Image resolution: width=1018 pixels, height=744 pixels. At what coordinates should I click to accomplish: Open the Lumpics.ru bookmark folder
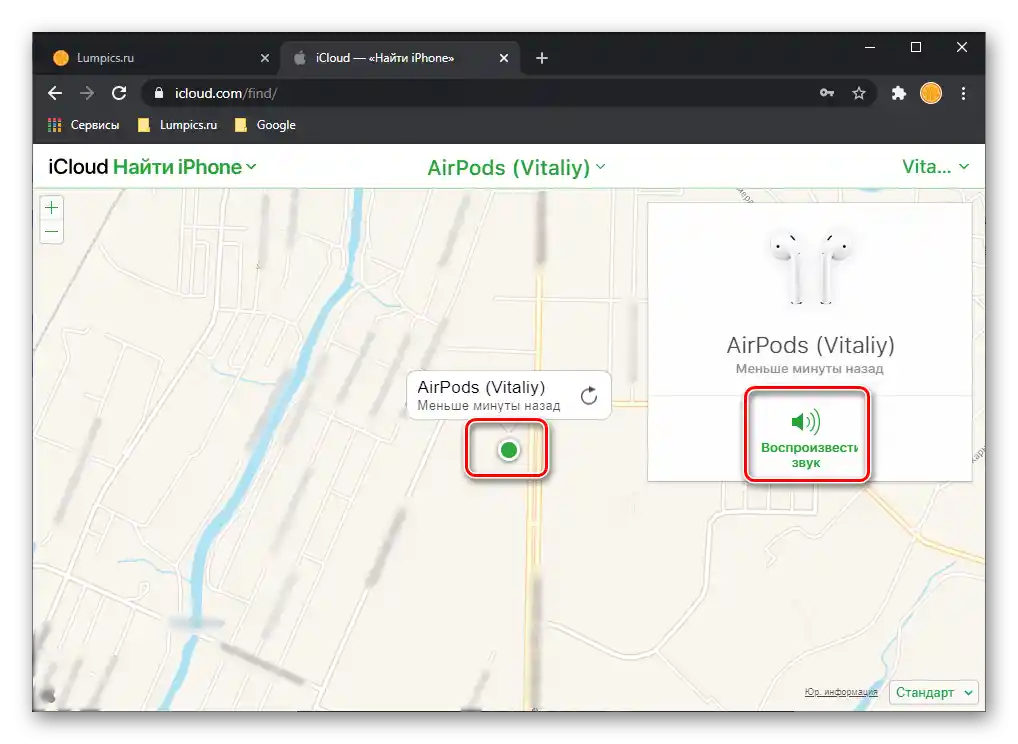[177, 125]
